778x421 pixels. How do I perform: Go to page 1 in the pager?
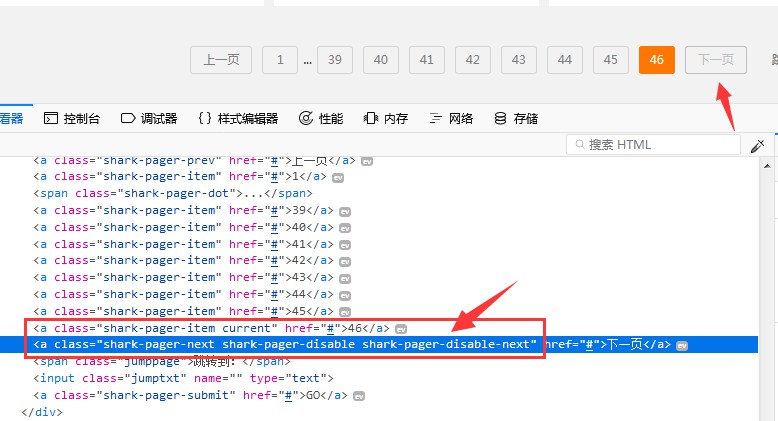(280, 60)
